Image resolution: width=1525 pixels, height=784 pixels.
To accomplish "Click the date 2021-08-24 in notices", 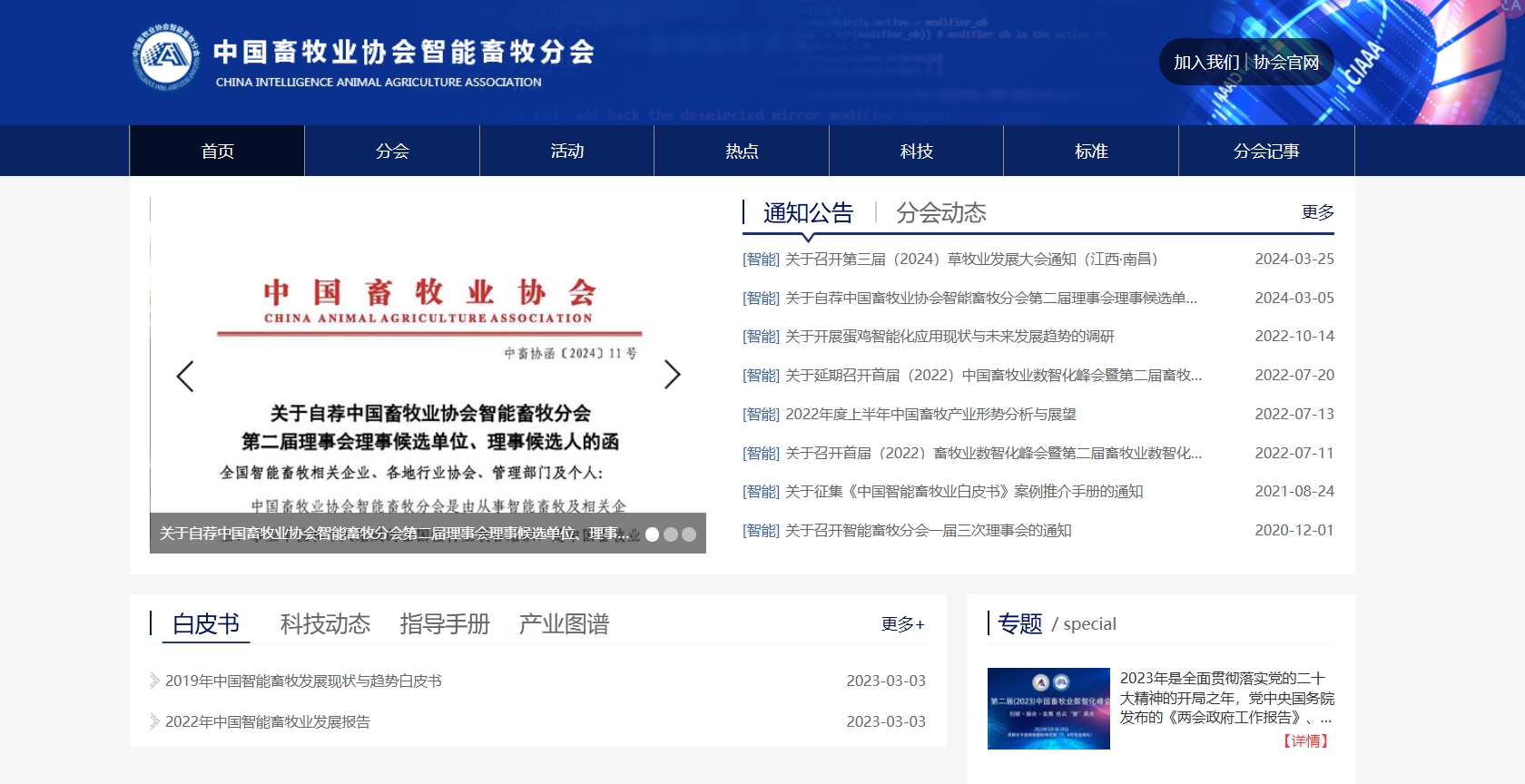I will [1294, 492].
